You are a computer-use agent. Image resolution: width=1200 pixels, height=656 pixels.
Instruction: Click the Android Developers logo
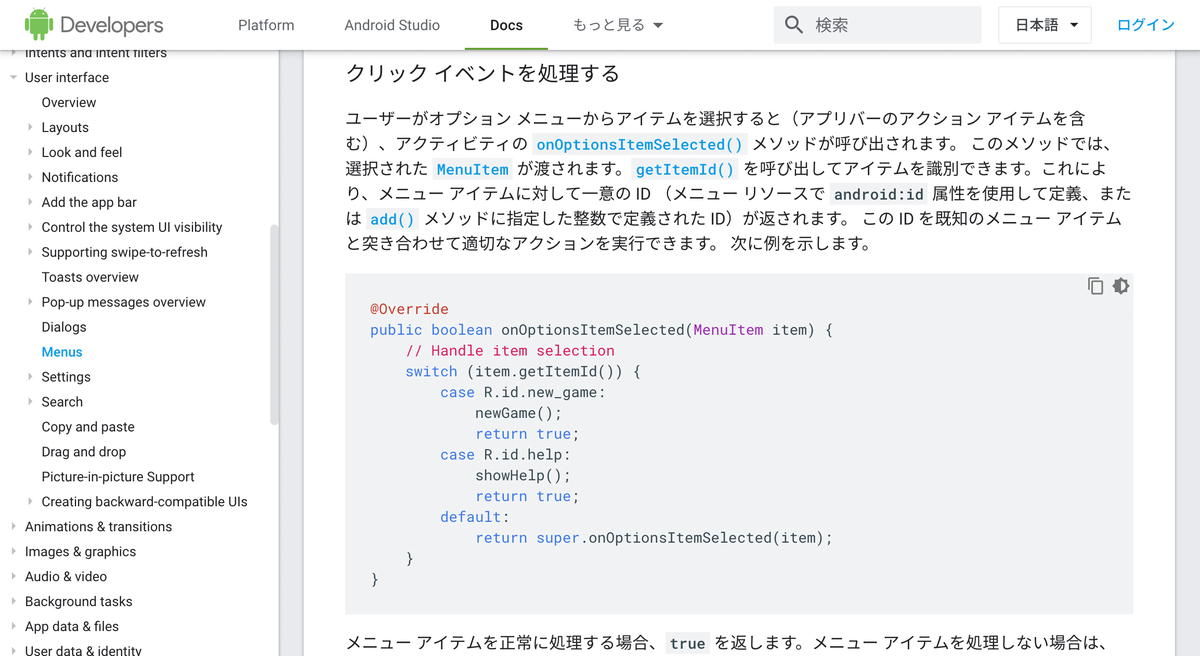[94, 25]
